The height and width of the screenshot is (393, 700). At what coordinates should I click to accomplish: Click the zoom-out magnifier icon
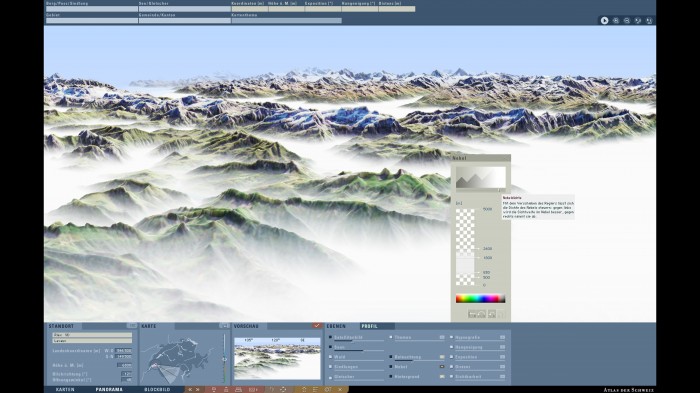[627, 21]
